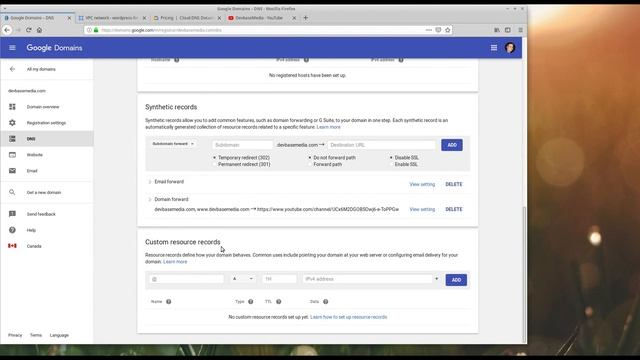Screen dimensions: 640x360
Task: Click the Get a new domain search icon
Action: click(x=12, y=192)
